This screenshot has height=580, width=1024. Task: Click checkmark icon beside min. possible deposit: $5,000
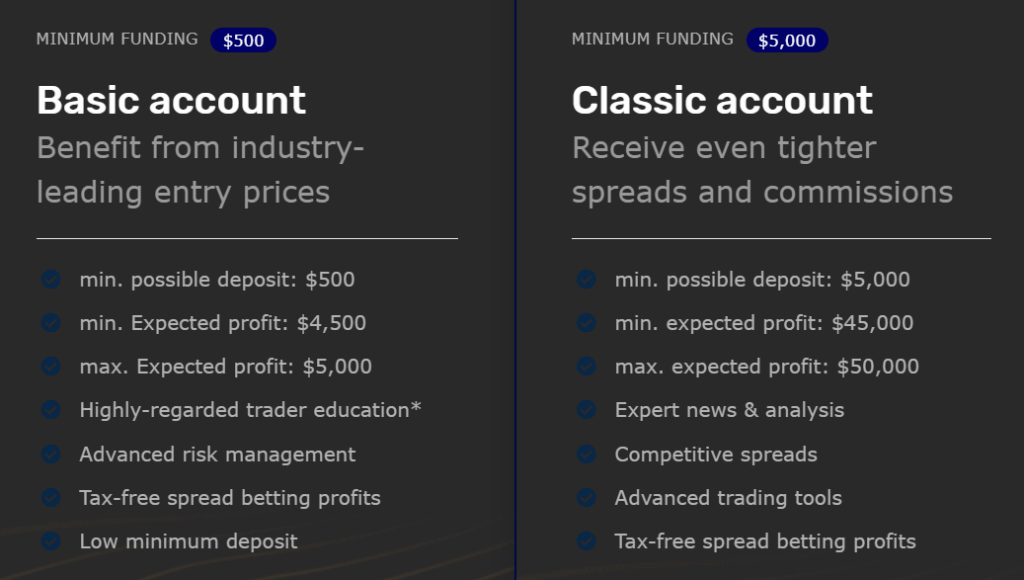coord(586,280)
